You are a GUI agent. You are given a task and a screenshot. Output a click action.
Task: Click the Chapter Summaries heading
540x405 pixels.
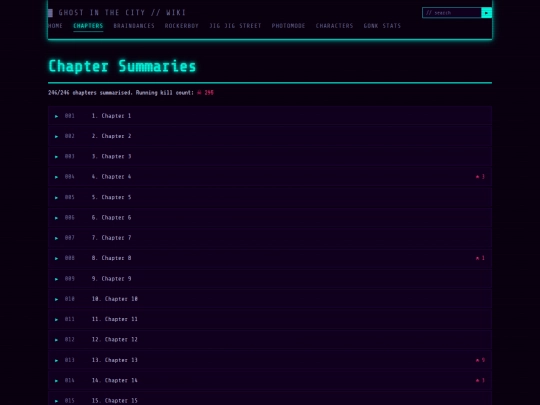tap(122, 66)
